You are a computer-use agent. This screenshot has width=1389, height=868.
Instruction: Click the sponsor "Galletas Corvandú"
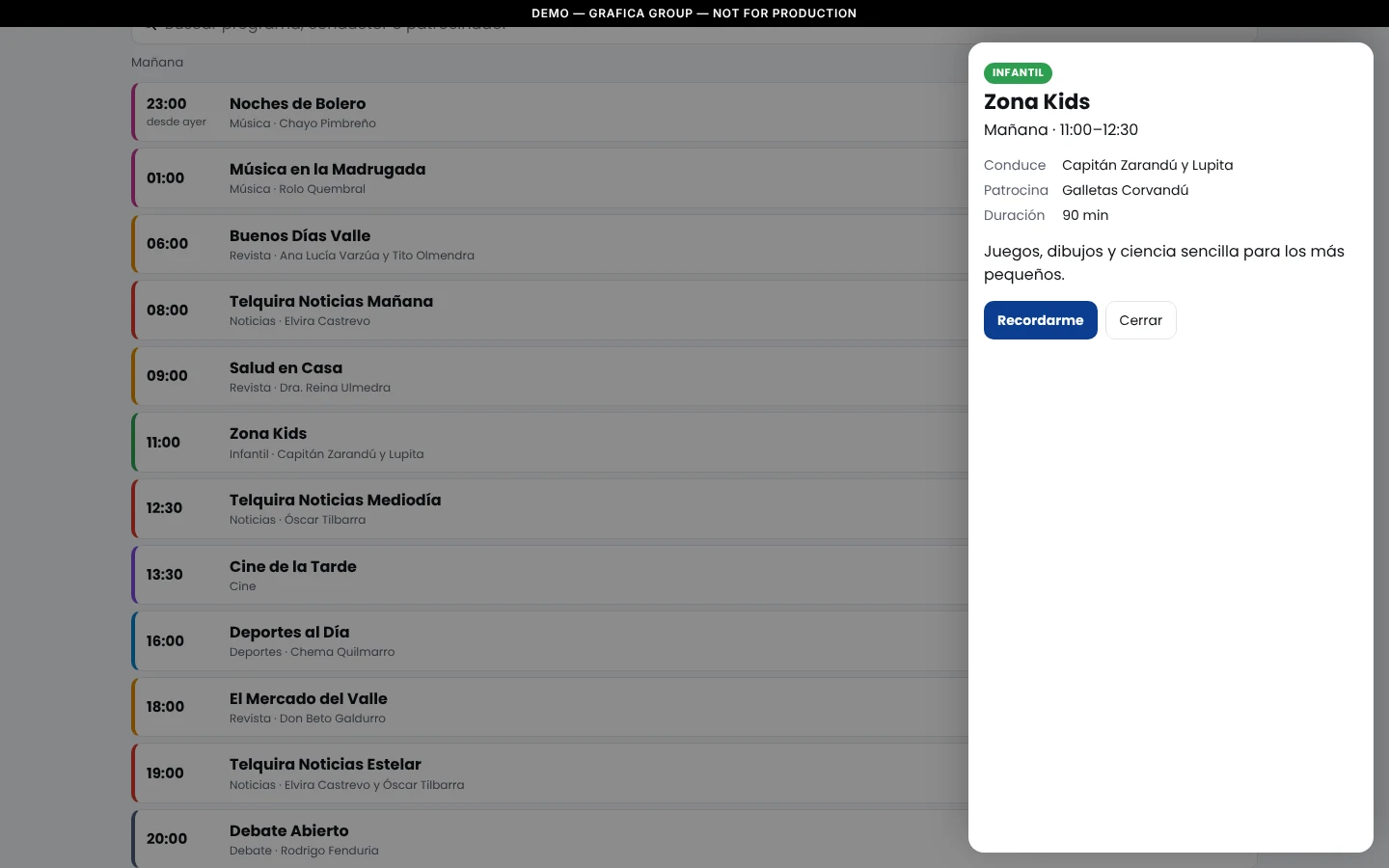1126,190
